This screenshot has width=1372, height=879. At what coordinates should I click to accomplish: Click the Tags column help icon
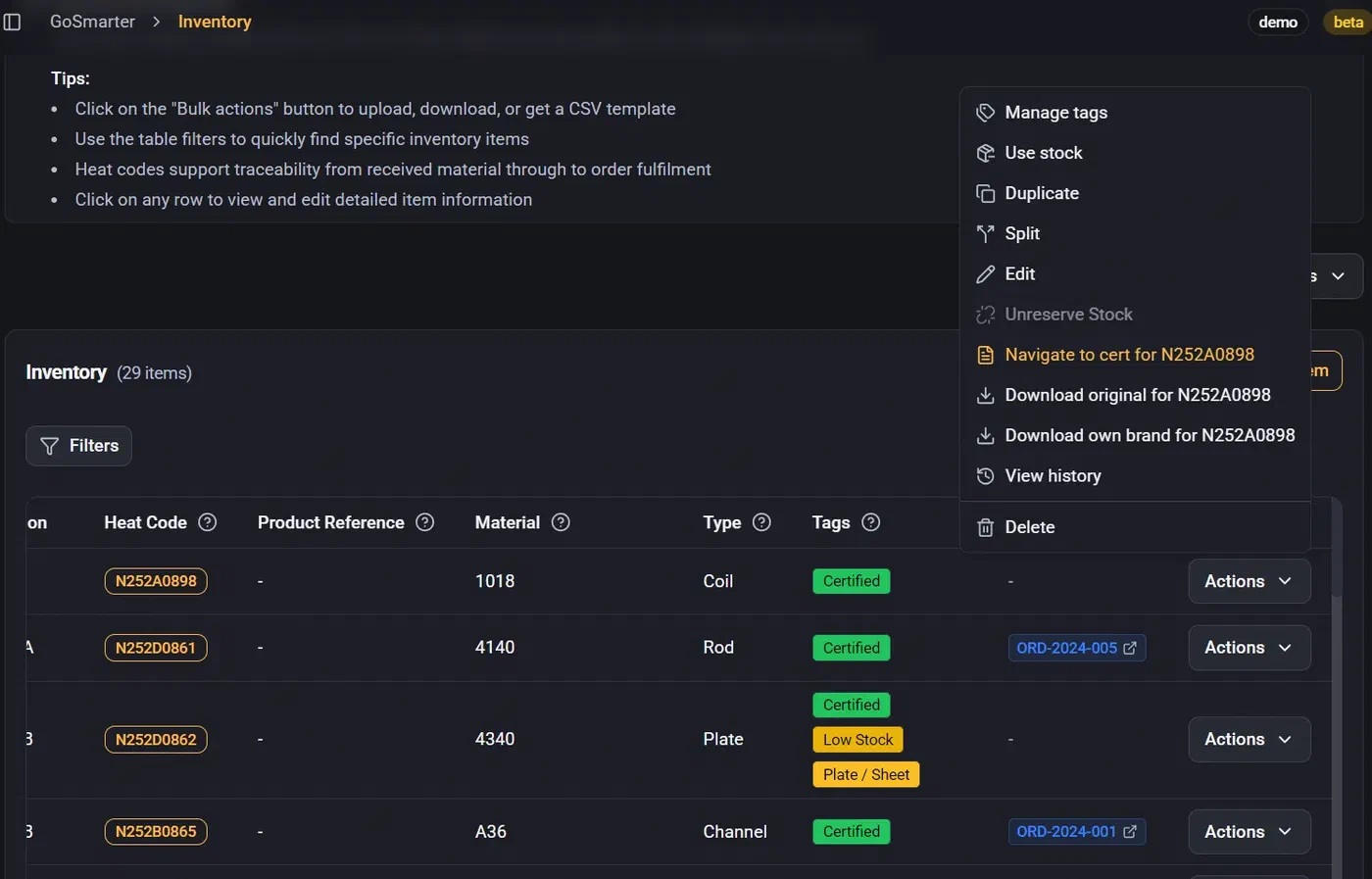point(870,522)
